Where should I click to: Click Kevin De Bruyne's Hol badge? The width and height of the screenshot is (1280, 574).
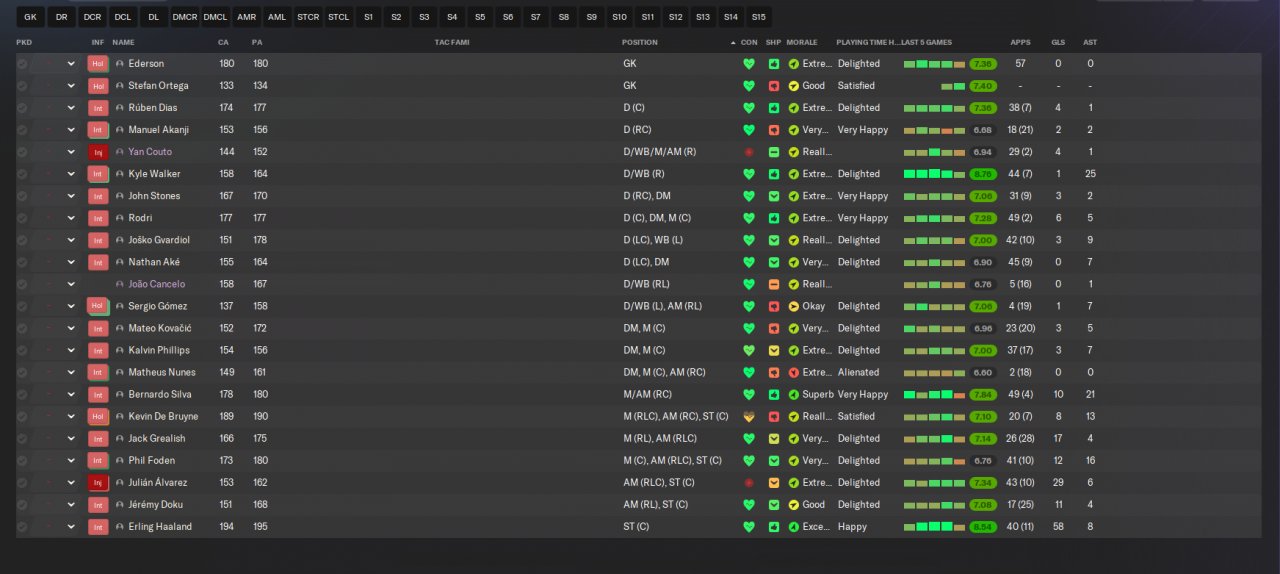97,416
